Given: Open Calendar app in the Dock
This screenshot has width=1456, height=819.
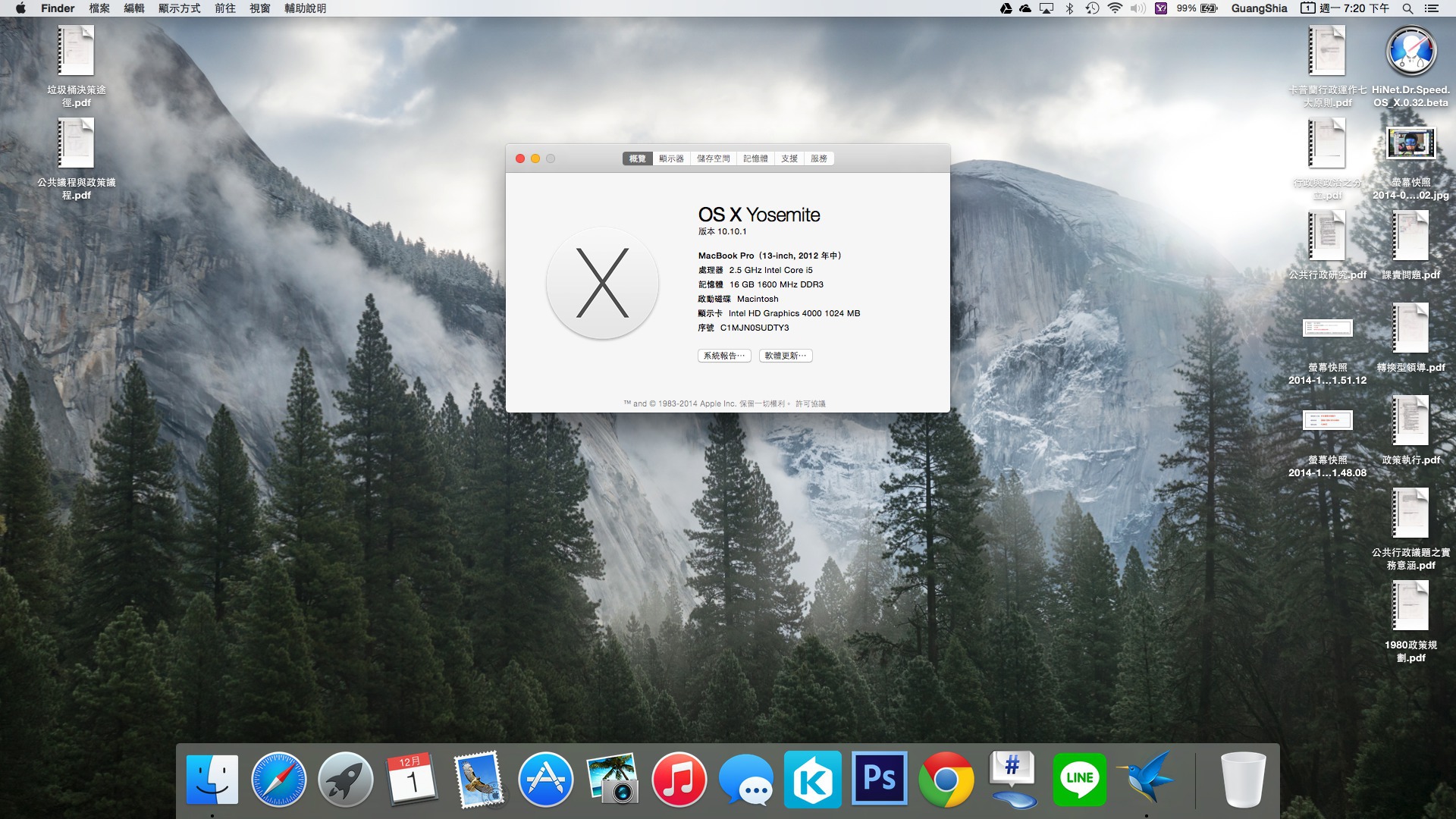Looking at the screenshot, I should pyautogui.click(x=412, y=779).
